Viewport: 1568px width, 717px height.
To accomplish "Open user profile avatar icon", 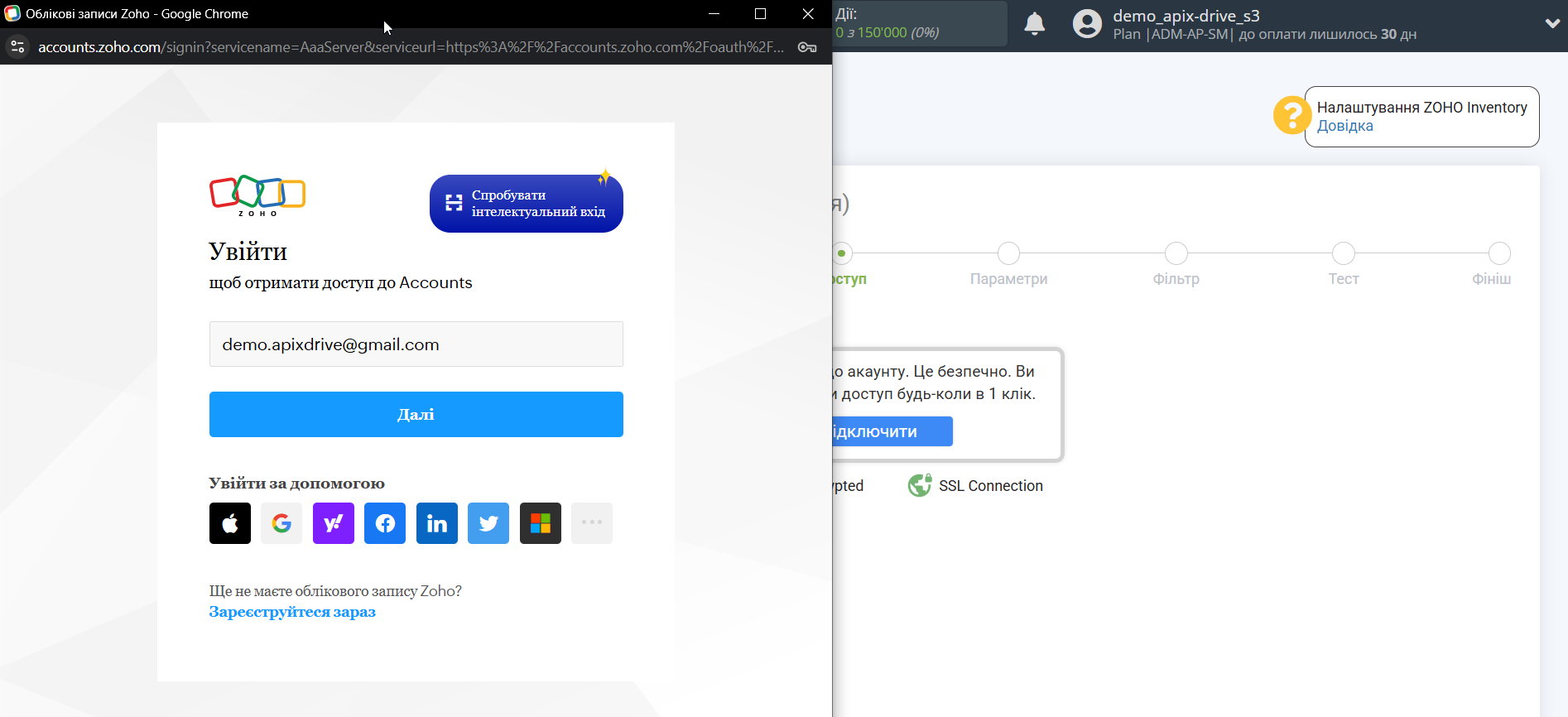I will 1088,24.
